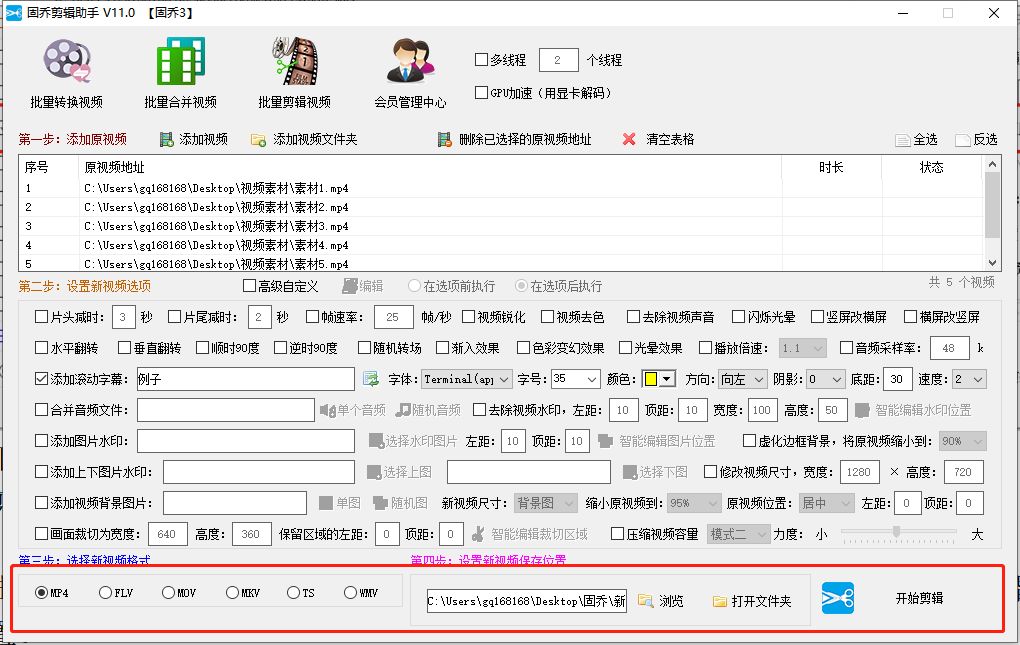Click the 清空表格 button label
The image size is (1020, 645).
click(670, 139)
